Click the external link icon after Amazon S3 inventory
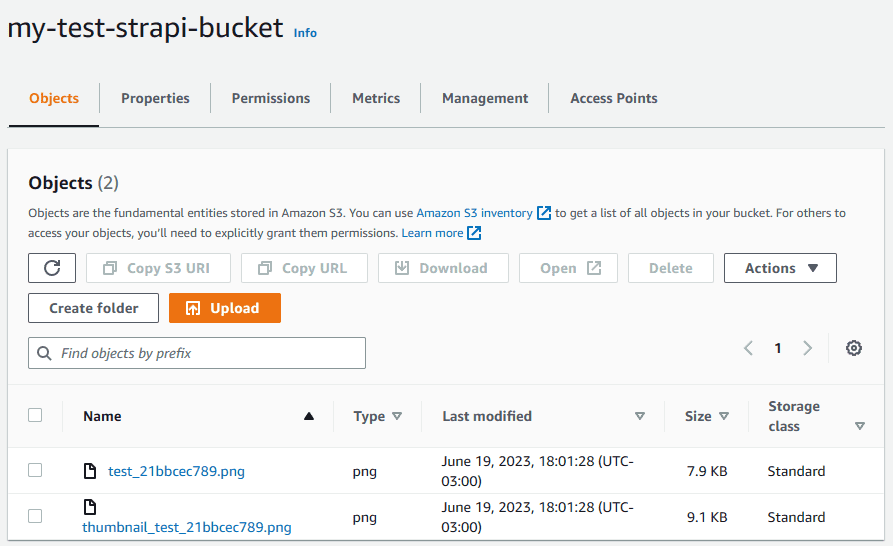Image resolution: width=893 pixels, height=546 pixels. [544, 213]
